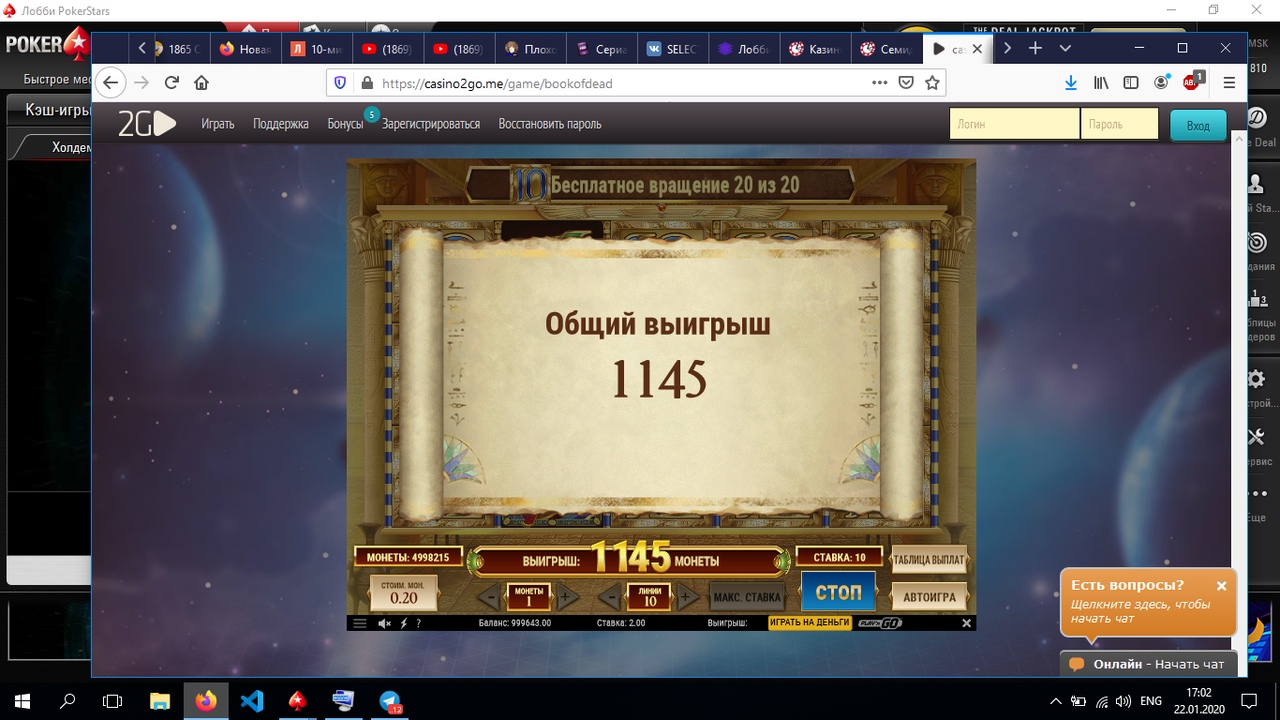This screenshot has height=720, width=1280.
Task: Click the Play'n GO logo
Action: (x=880, y=622)
